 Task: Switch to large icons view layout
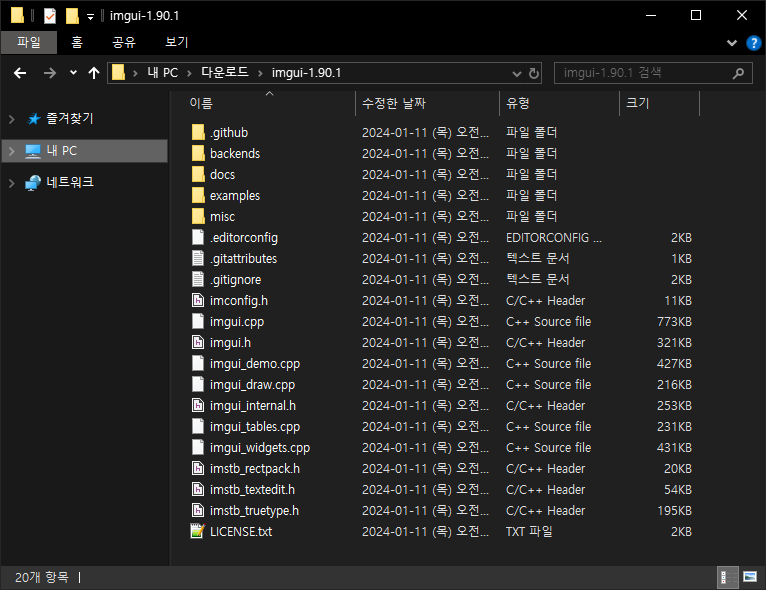[750, 577]
